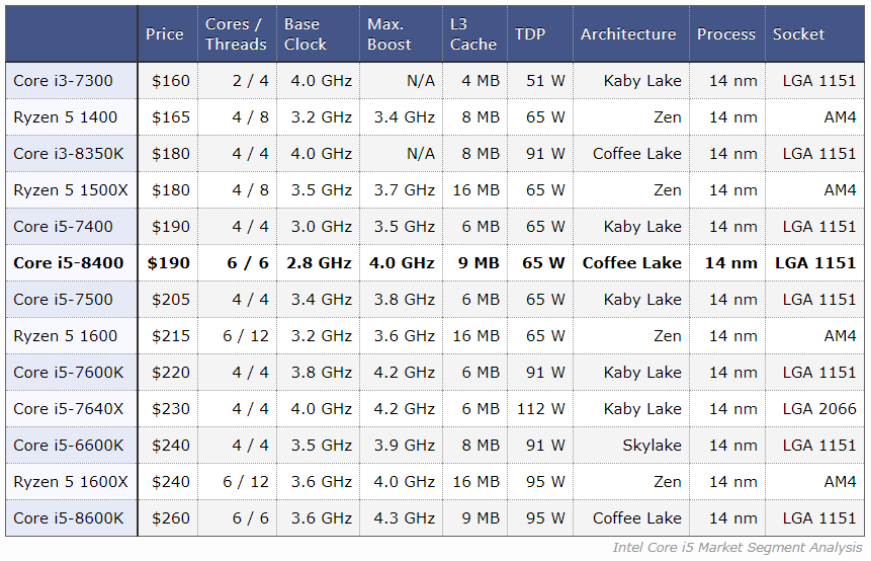Screen dimensions: 871x561
Task: Click the L3 Cache column header
Action: (x=473, y=34)
